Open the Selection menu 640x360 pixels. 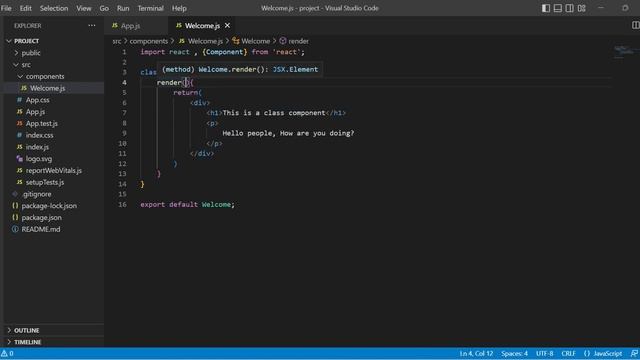click(x=54, y=8)
